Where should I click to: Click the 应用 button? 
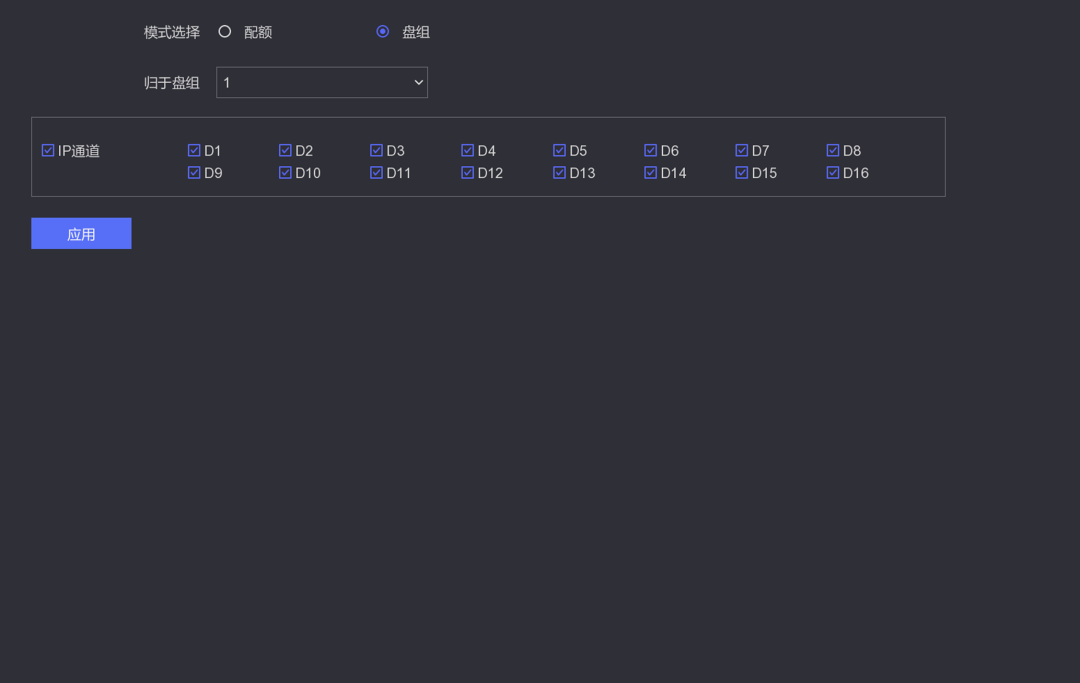81,234
